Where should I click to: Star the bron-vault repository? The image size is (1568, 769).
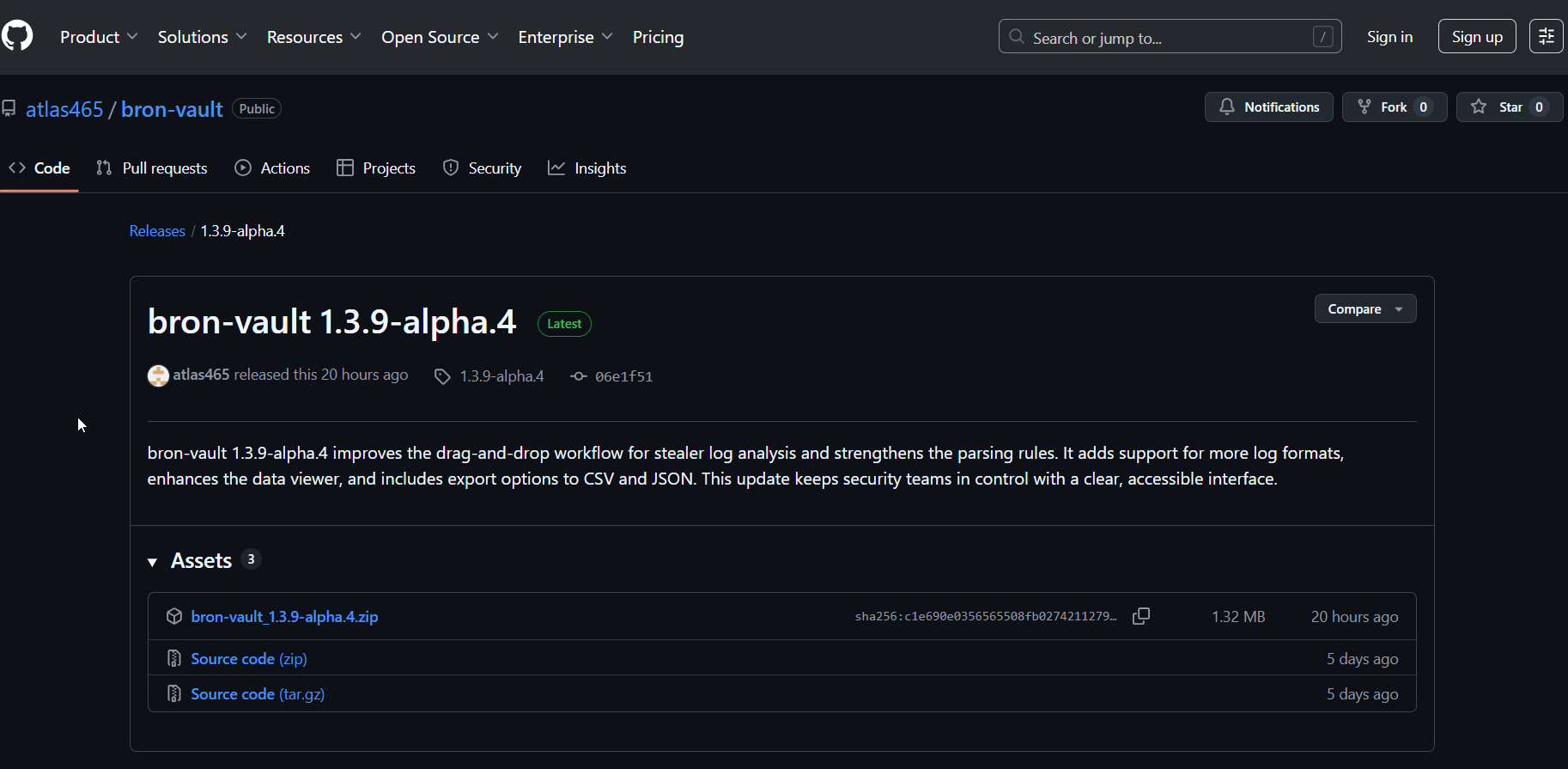point(1509,107)
